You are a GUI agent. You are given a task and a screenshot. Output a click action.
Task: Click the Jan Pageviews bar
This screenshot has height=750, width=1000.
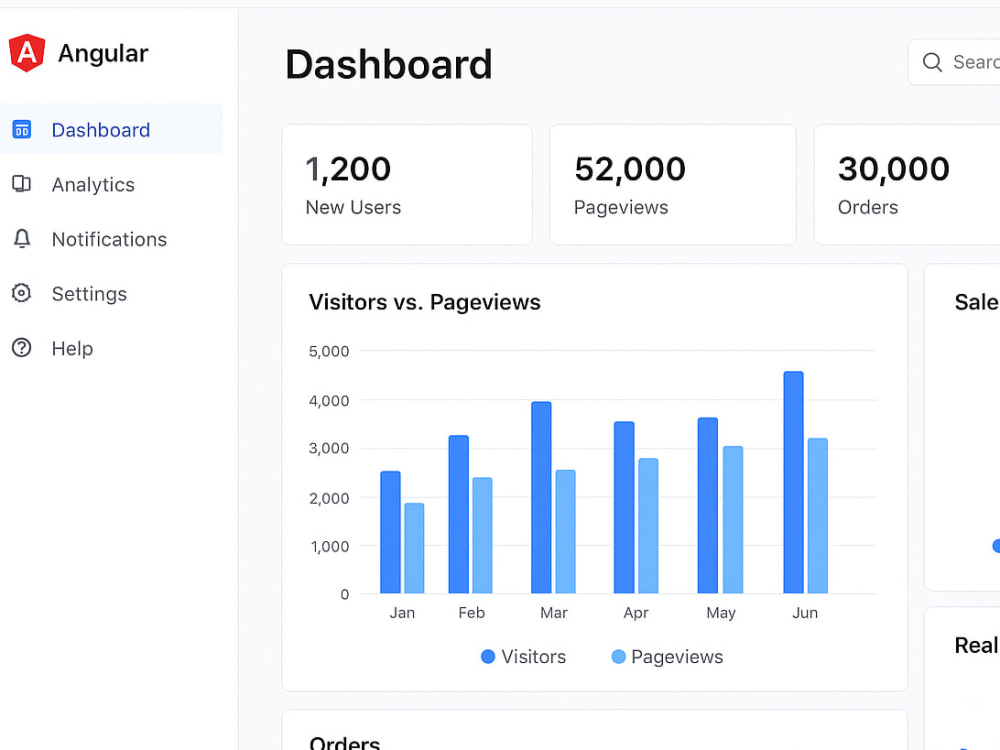click(415, 548)
